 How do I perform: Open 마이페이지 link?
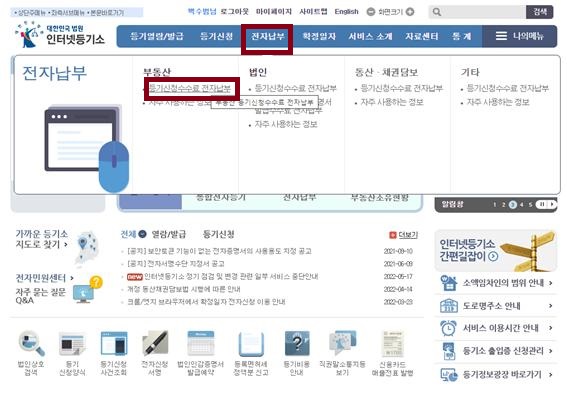[x=274, y=12]
